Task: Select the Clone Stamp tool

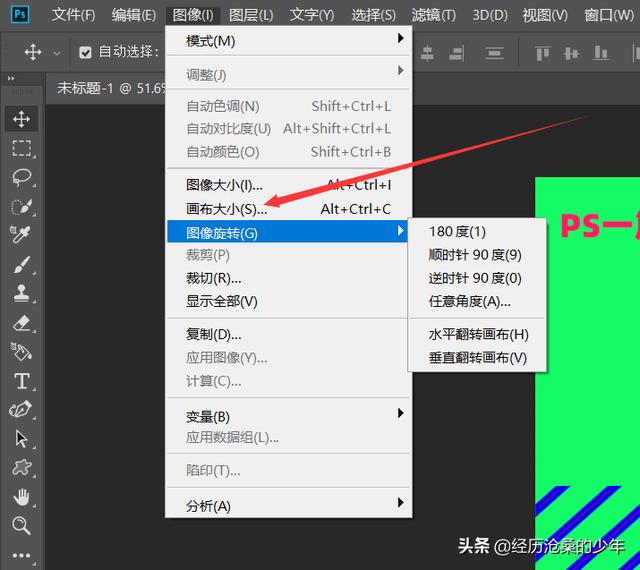Action: (x=21, y=293)
